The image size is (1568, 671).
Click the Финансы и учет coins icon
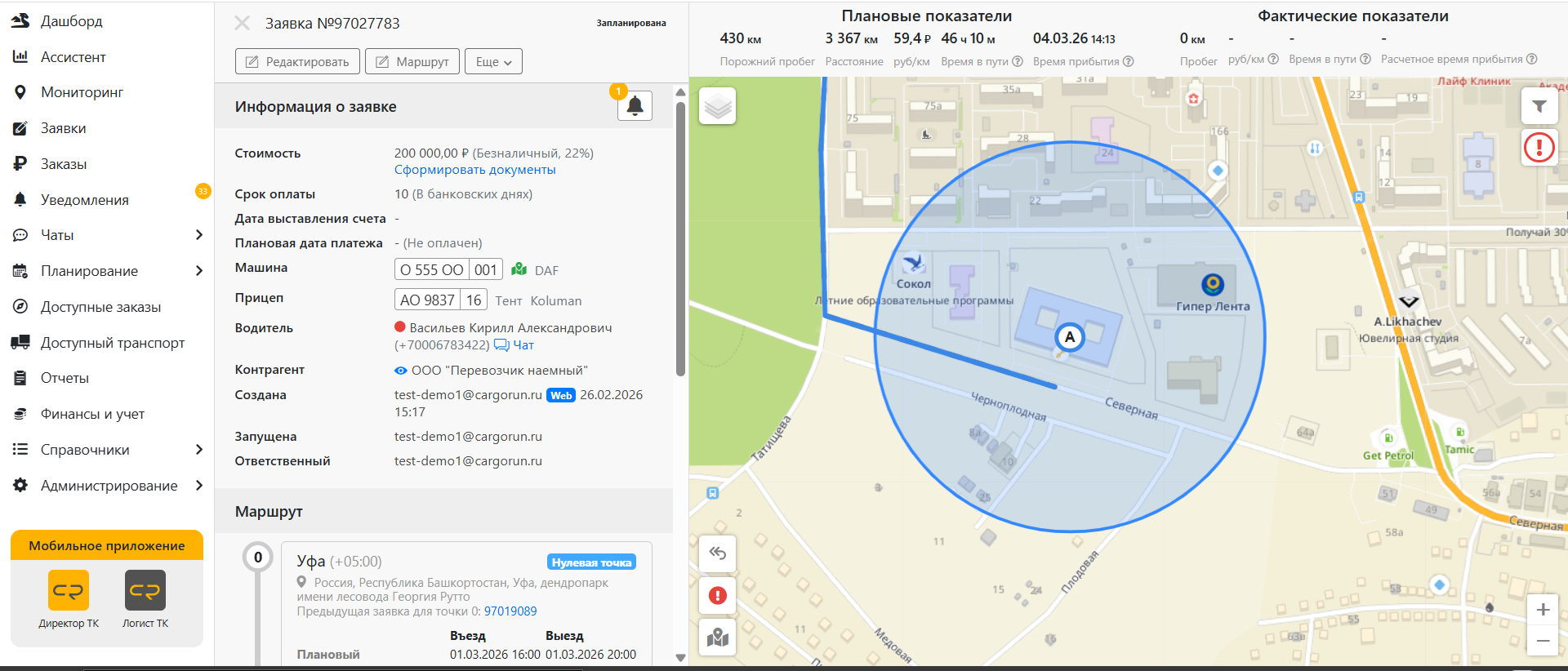(x=20, y=414)
